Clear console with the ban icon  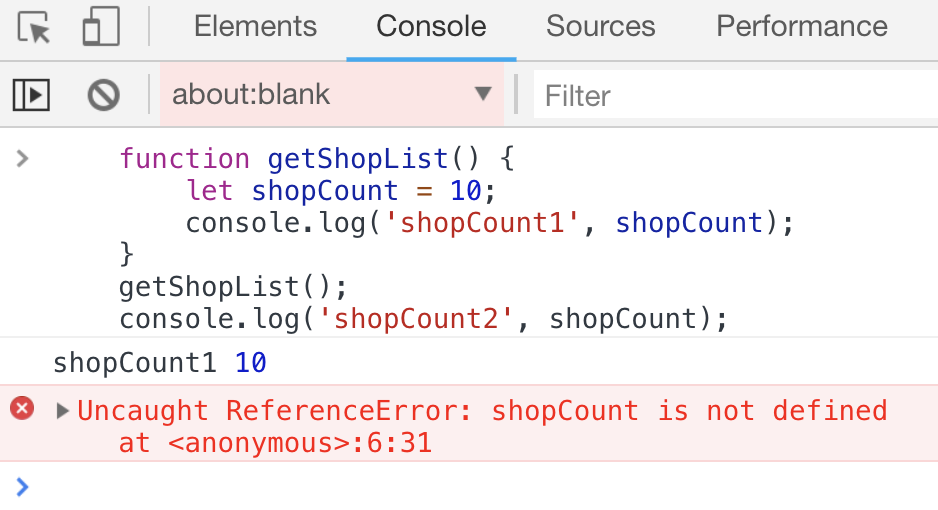pyautogui.click(x=103, y=95)
